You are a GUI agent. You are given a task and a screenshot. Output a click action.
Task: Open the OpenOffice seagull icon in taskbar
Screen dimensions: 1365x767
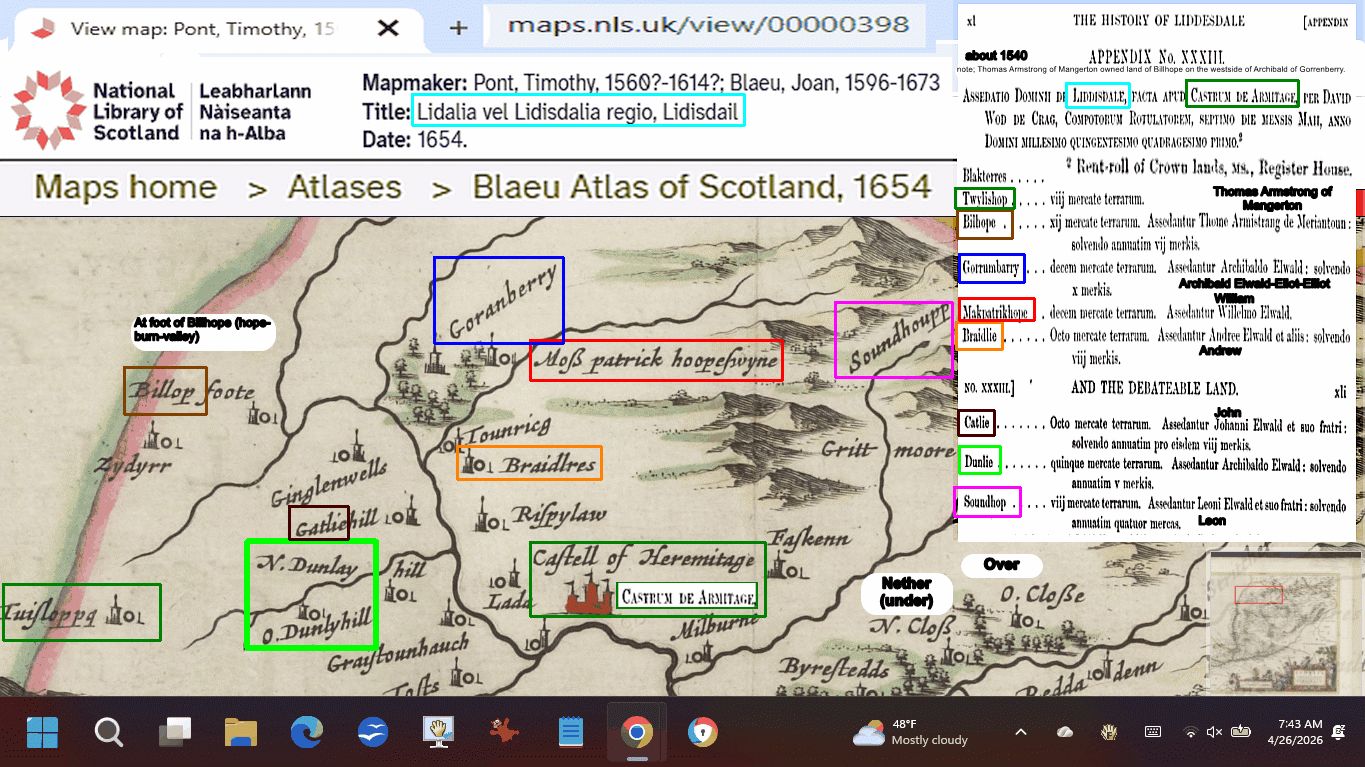pos(373,733)
